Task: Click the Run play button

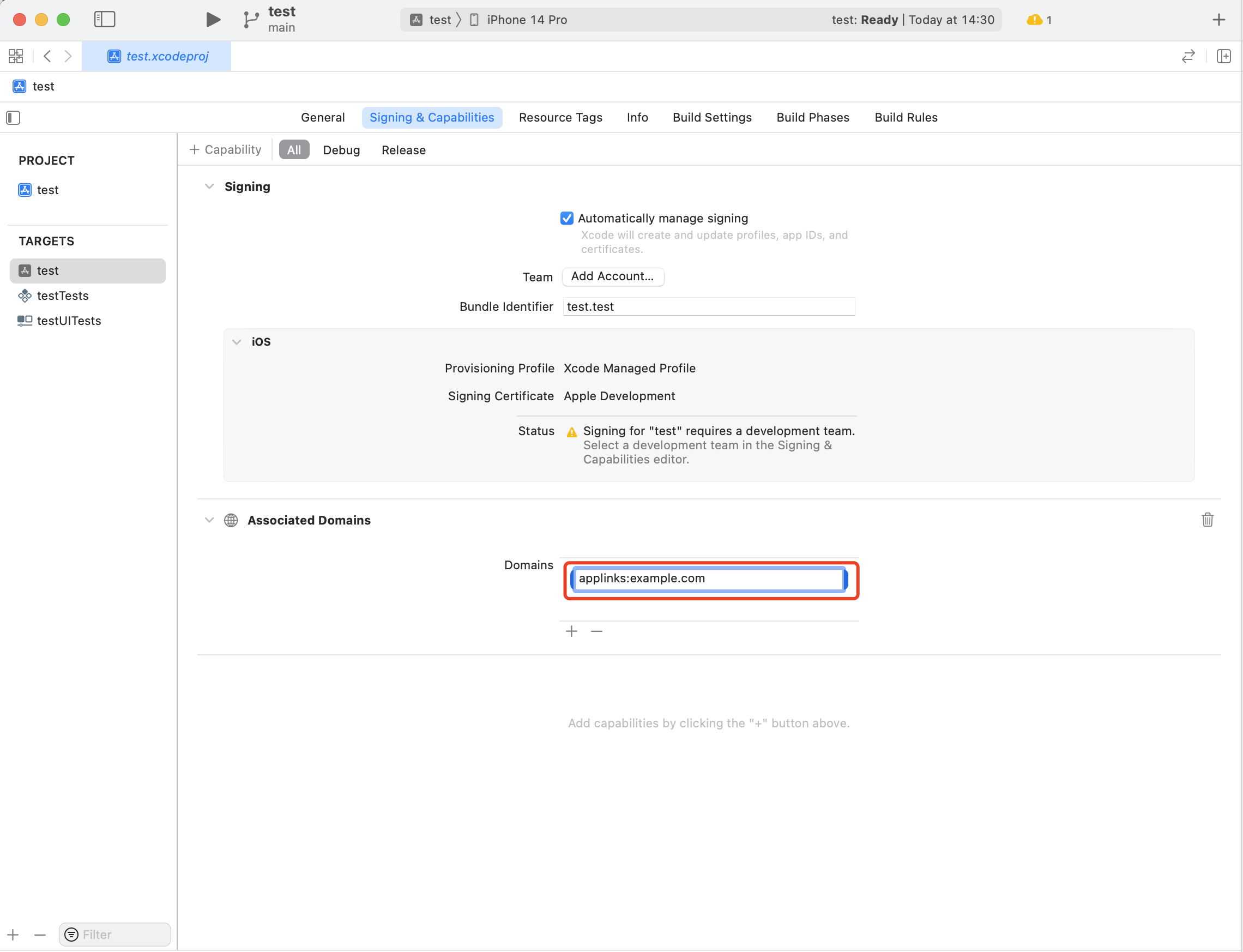Action: click(213, 20)
